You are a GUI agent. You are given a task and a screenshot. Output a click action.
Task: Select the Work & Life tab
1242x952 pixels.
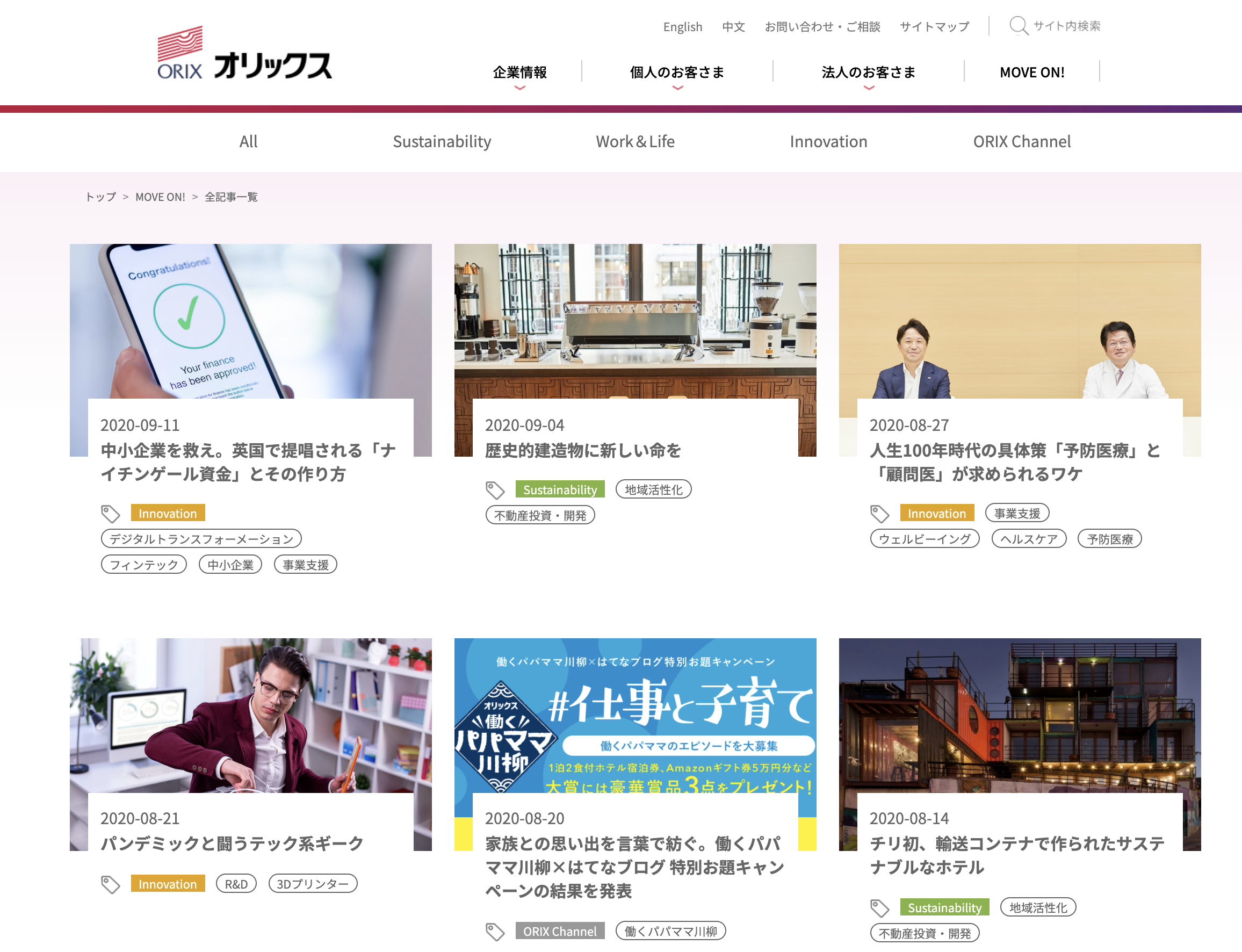click(x=635, y=142)
